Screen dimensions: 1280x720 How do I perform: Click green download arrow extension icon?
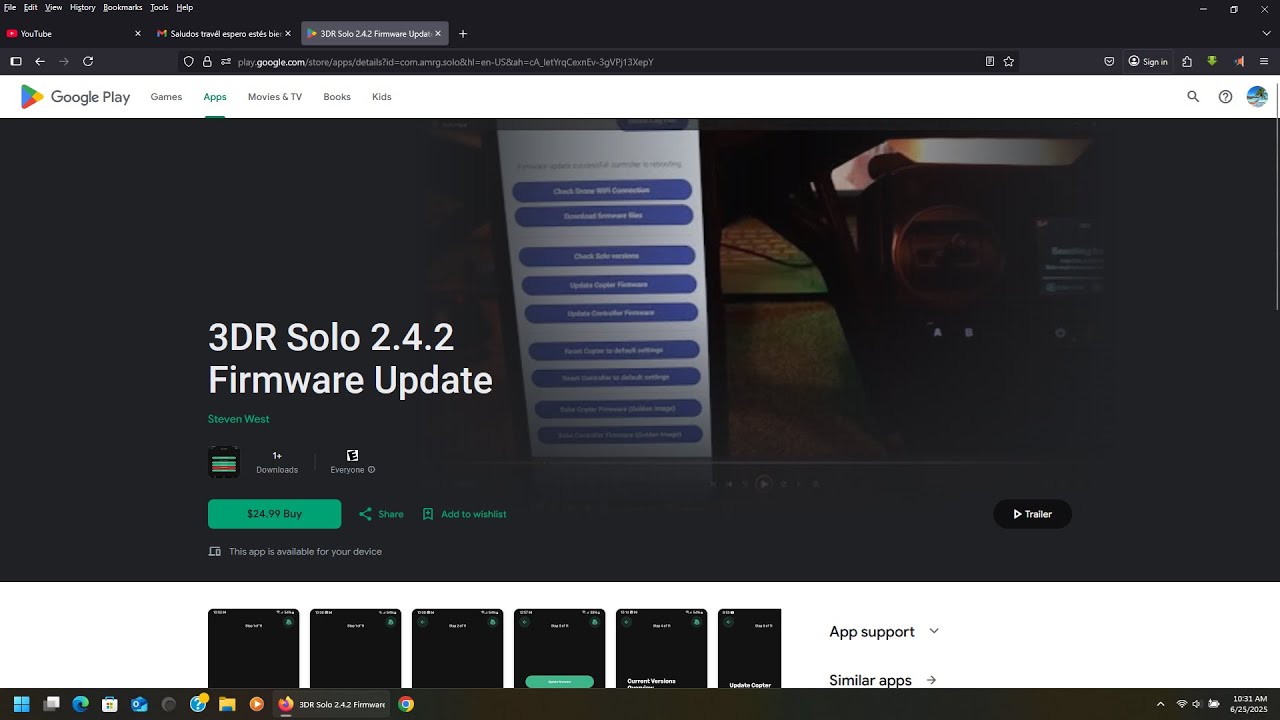point(1212,61)
